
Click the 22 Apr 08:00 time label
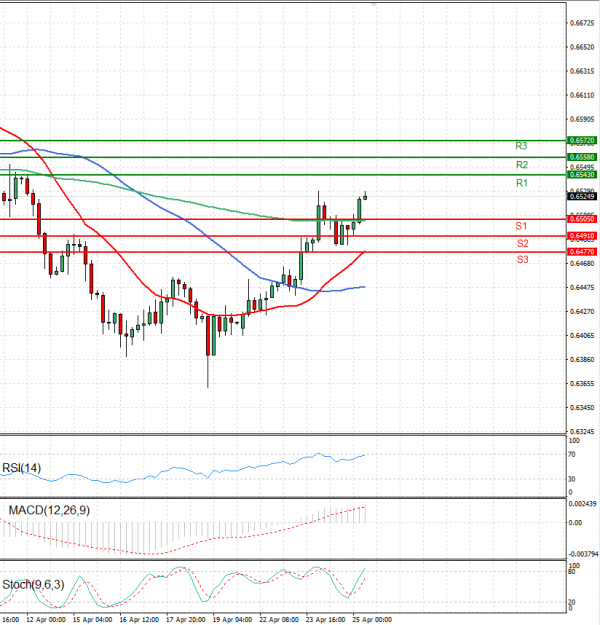[x=279, y=620]
